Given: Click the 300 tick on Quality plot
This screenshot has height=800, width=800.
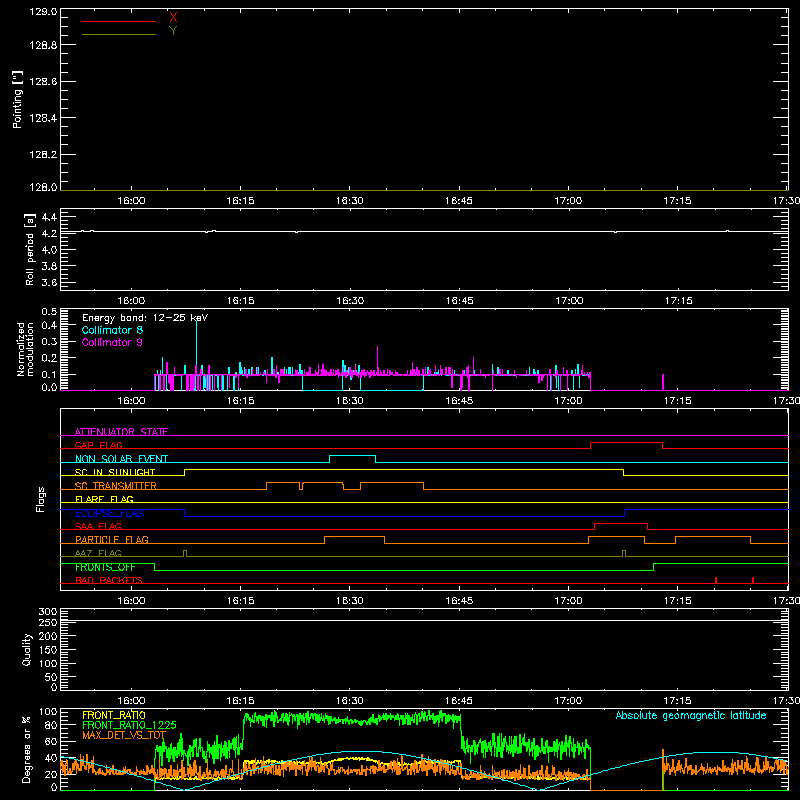Looking at the screenshot, I should click(48, 612).
